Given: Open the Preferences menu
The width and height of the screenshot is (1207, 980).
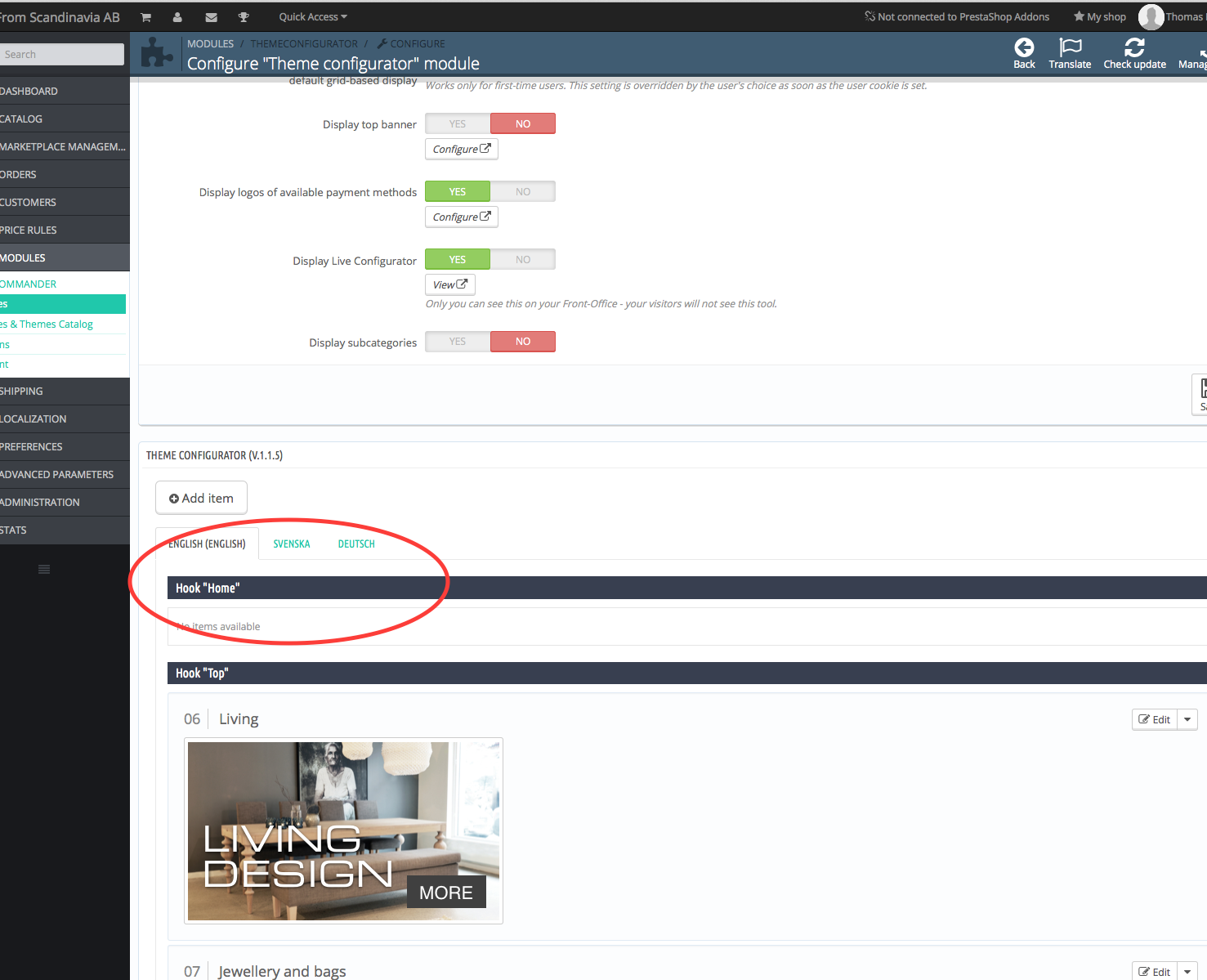Looking at the screenshot, I should click(x=65, y=446).
